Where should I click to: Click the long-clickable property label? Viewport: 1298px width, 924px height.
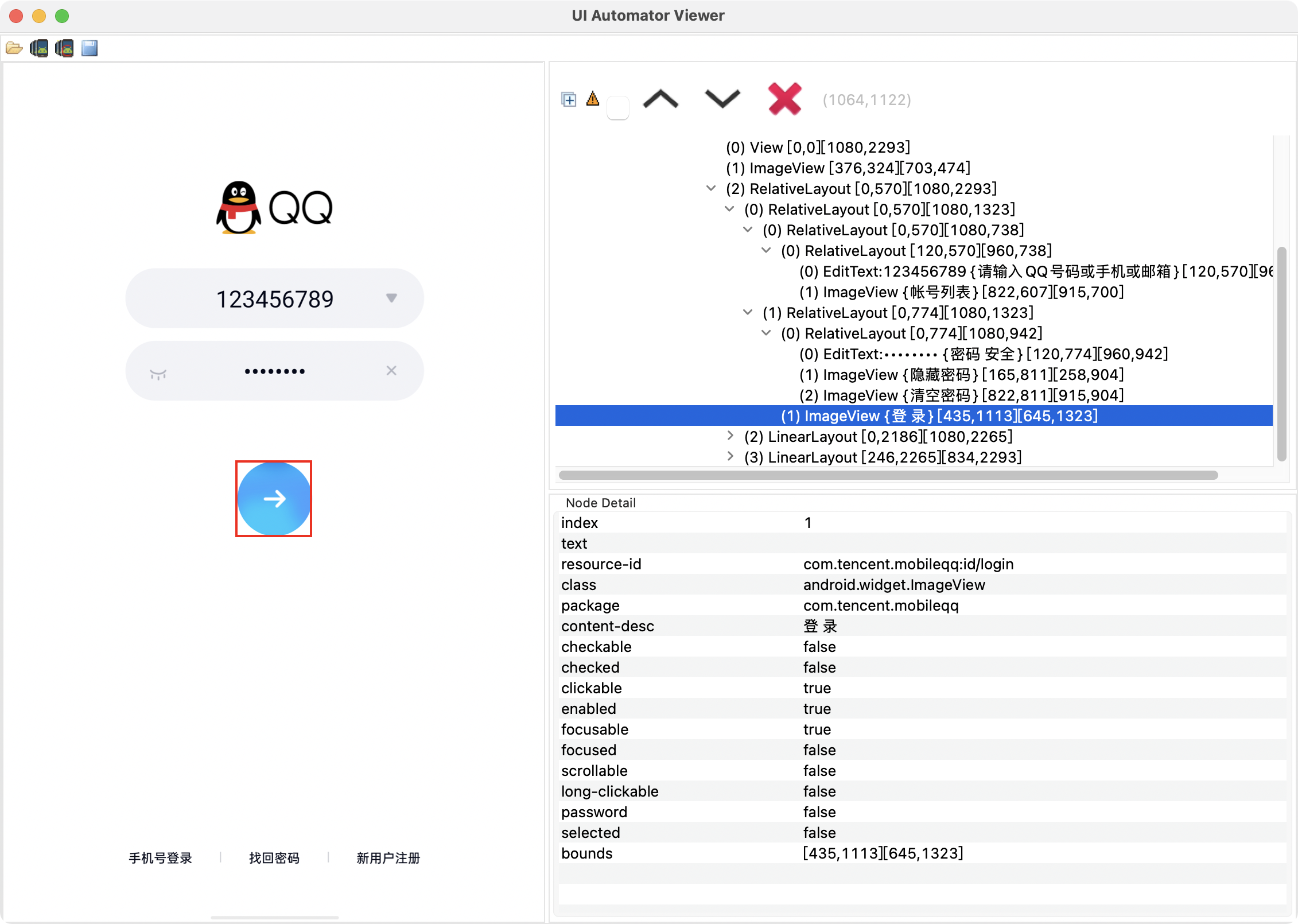pyautogui.click(x=610, y=791)
